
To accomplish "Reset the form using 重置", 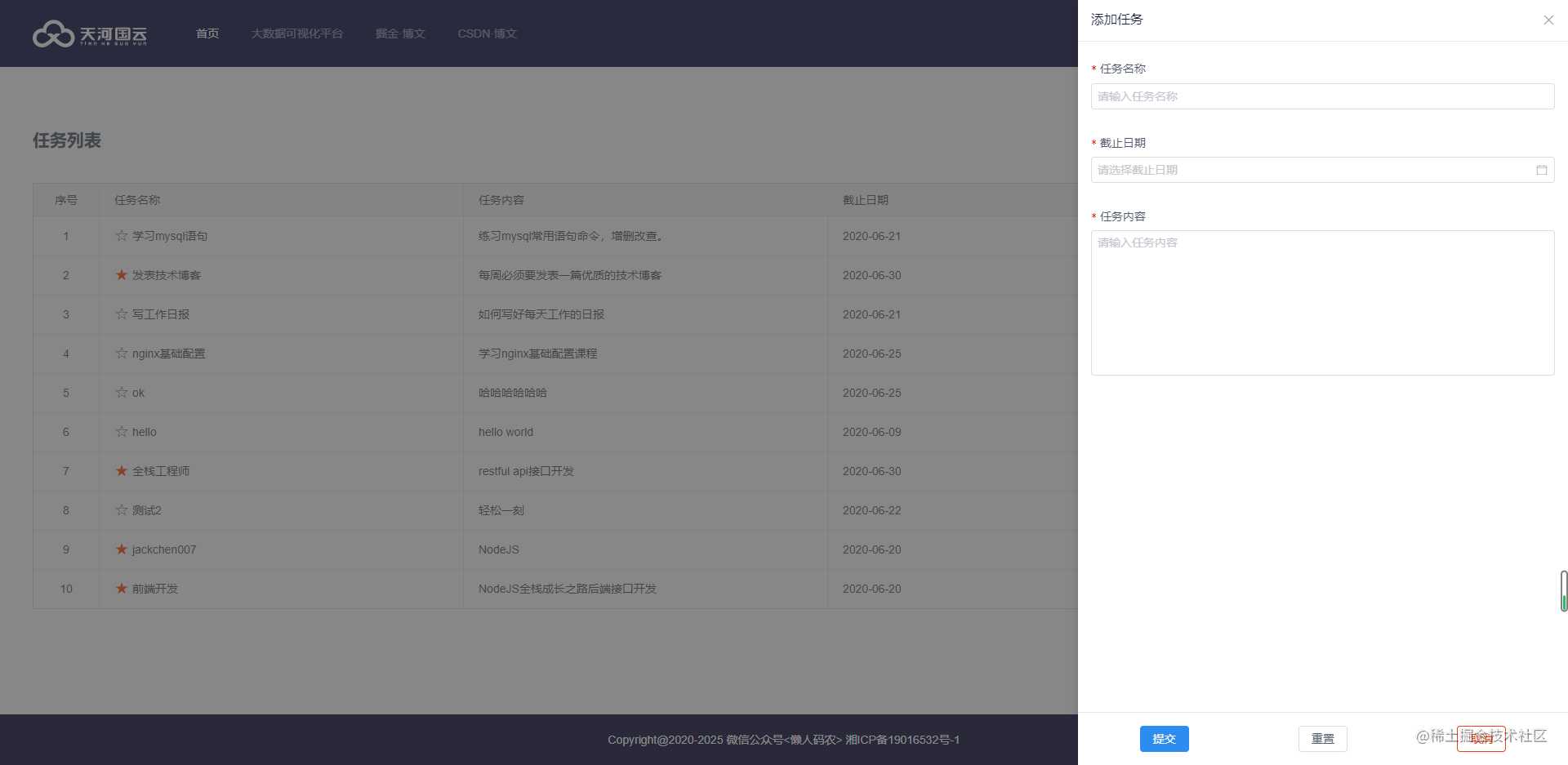I will 1323,739.
